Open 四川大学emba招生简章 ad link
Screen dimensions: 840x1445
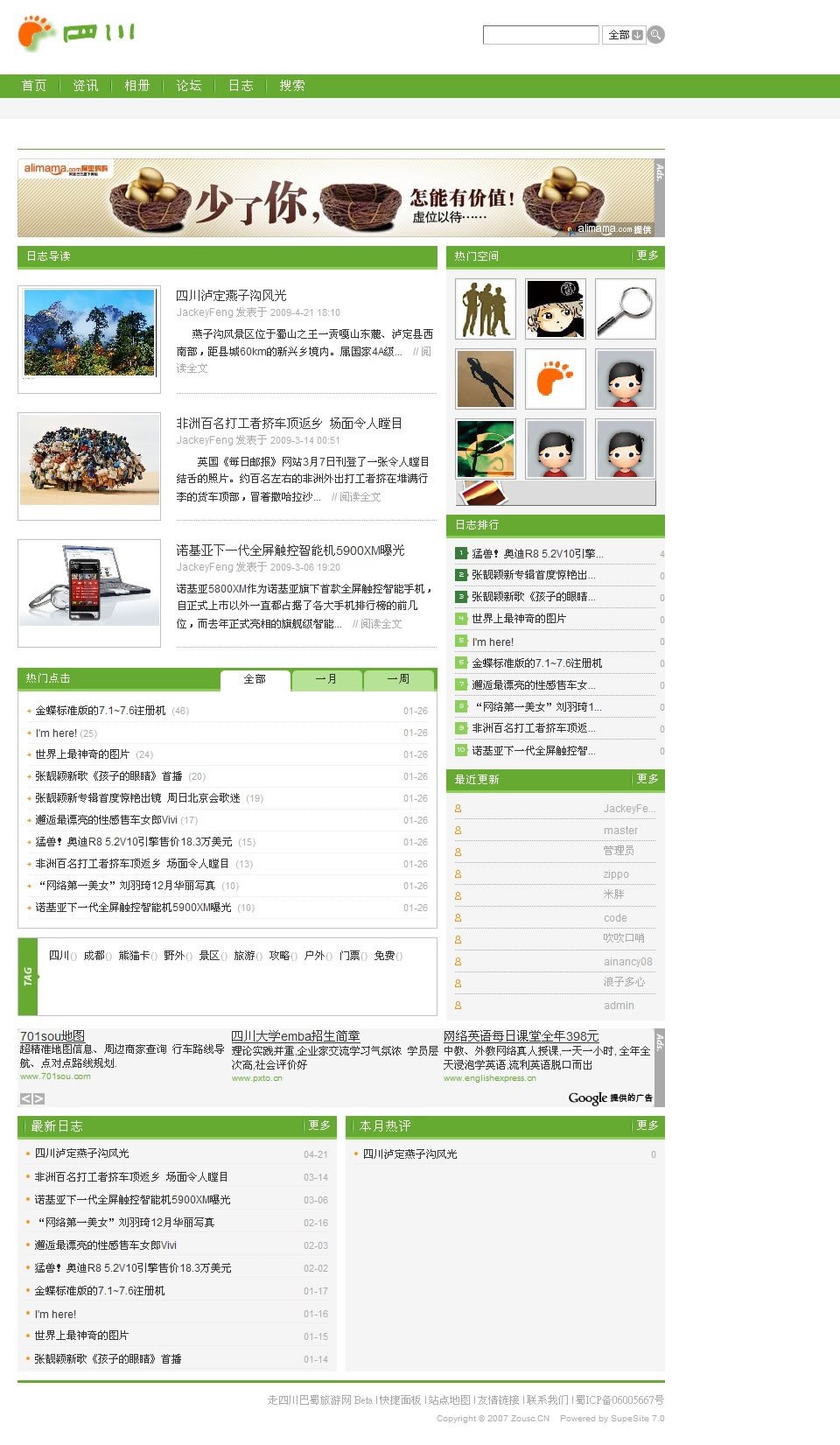click(296, 1036)
